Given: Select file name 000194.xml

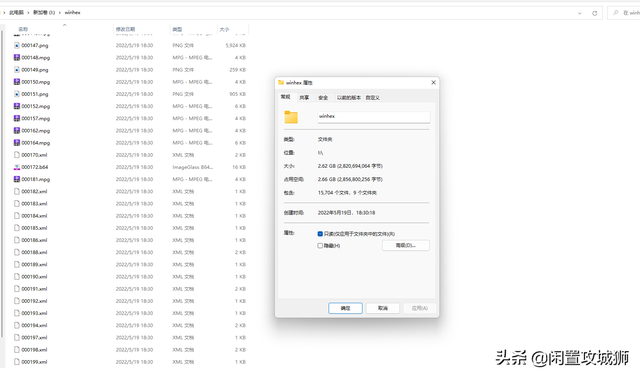Looking at the screenshot, I should (x=34, y=326).
